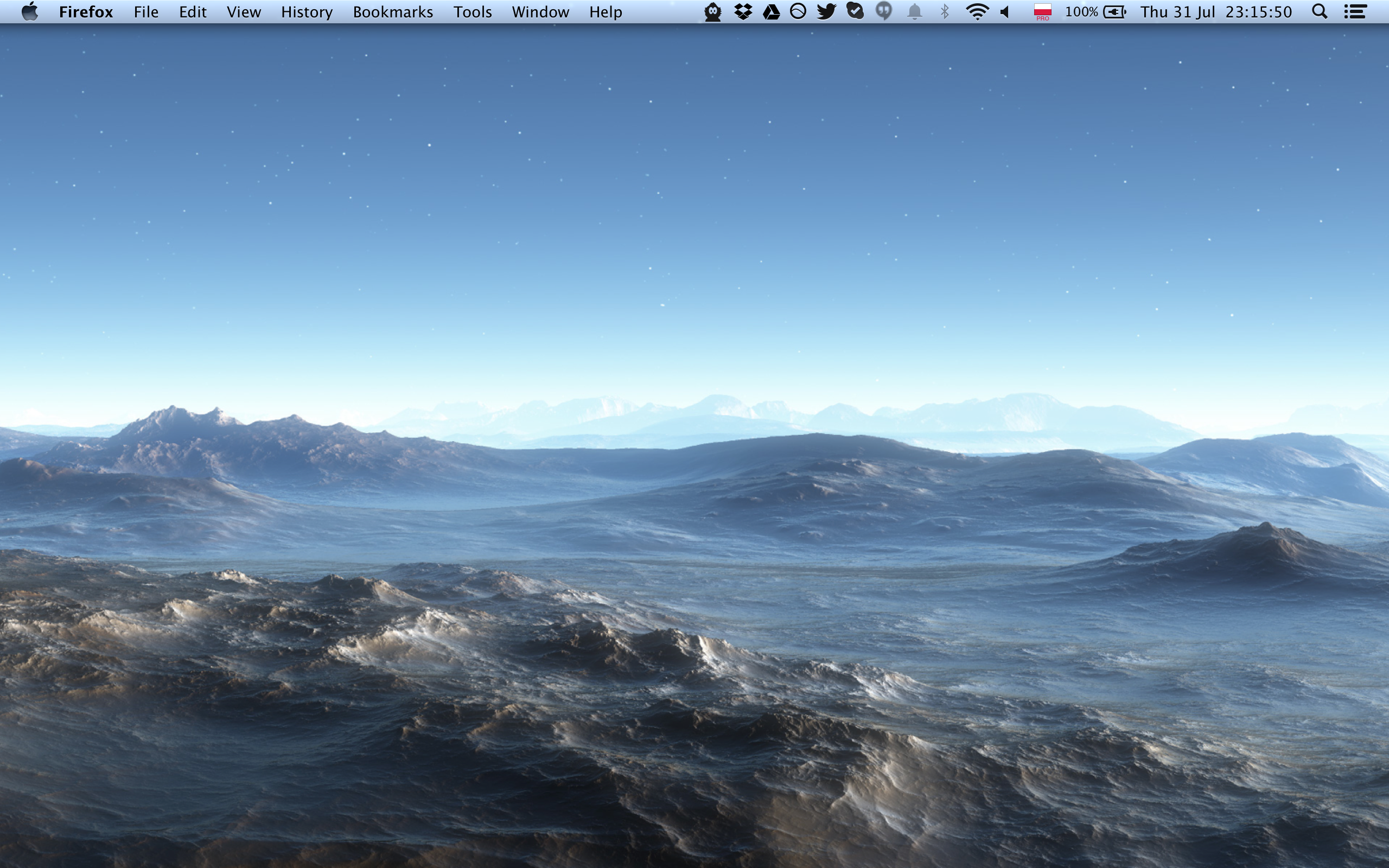Open the Bluetooth status menu
Screen dimensions: 1389x868
pyautogui.click(x=945, y=11)
